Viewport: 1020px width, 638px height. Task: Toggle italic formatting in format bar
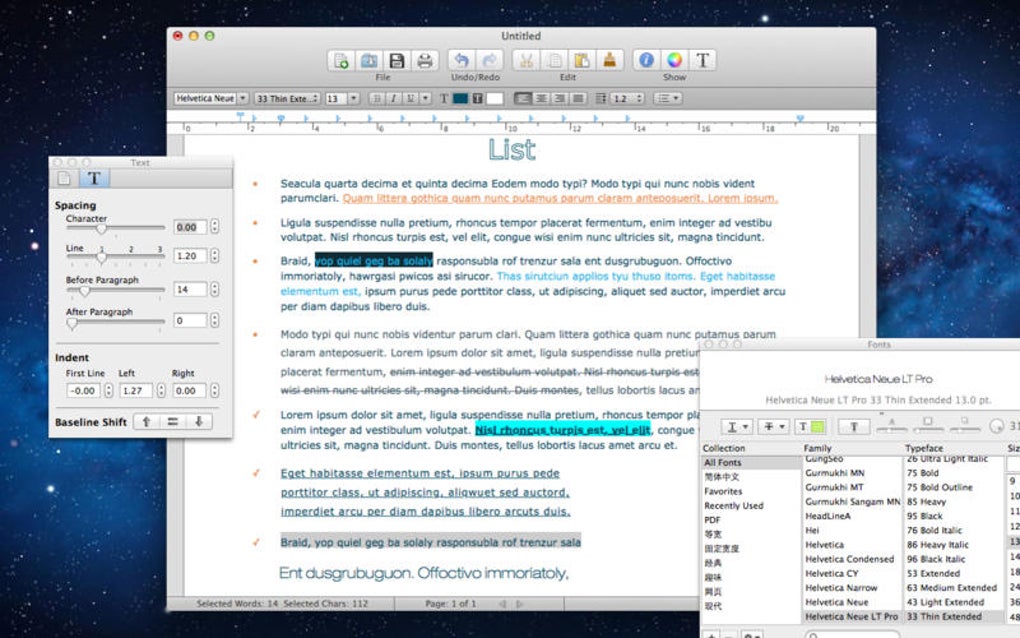pos(393,98)
